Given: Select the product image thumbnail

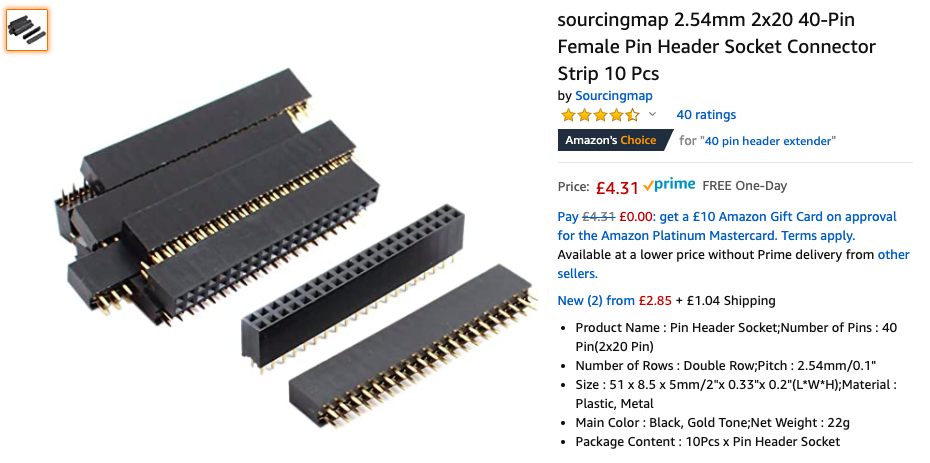Looking at the screenshot, I should pos(27,30).
